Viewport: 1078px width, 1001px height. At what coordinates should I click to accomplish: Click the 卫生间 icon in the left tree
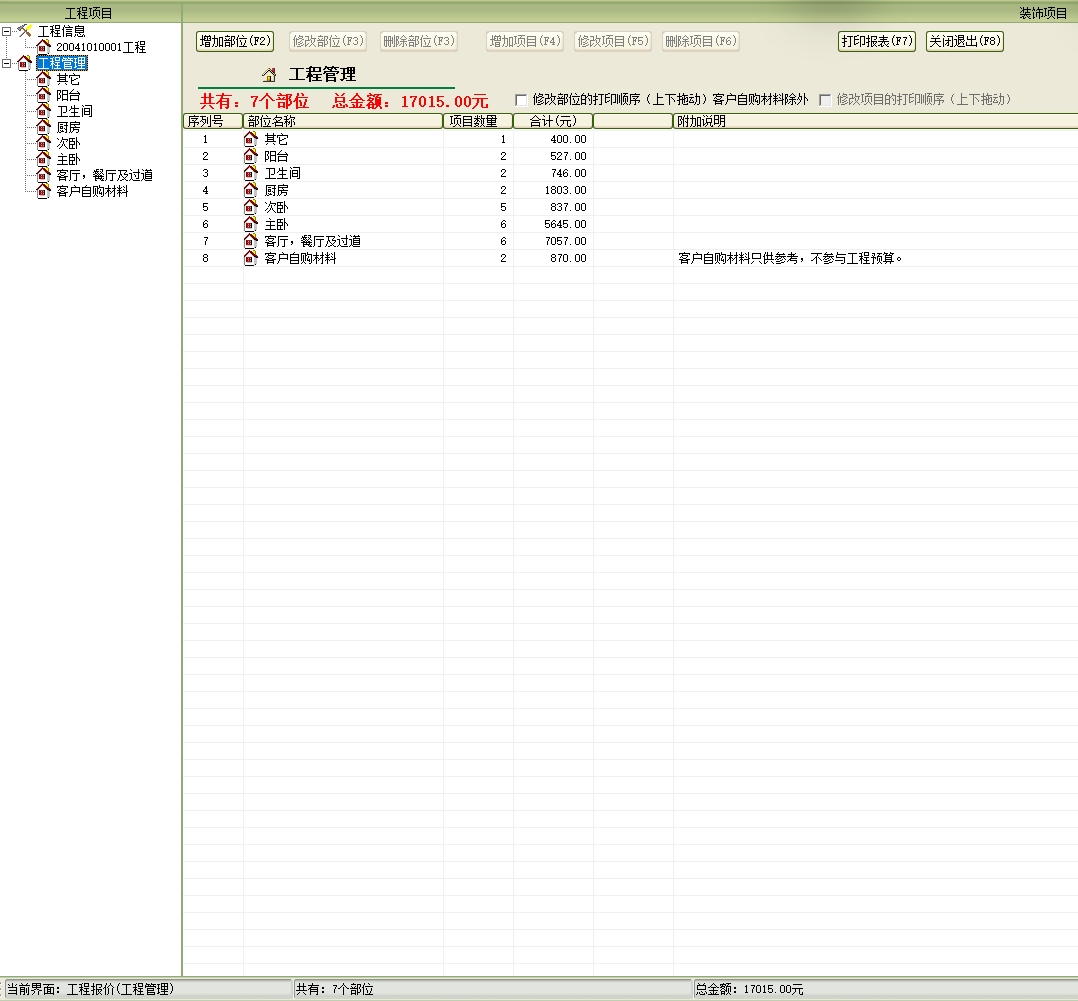(43, 111)
